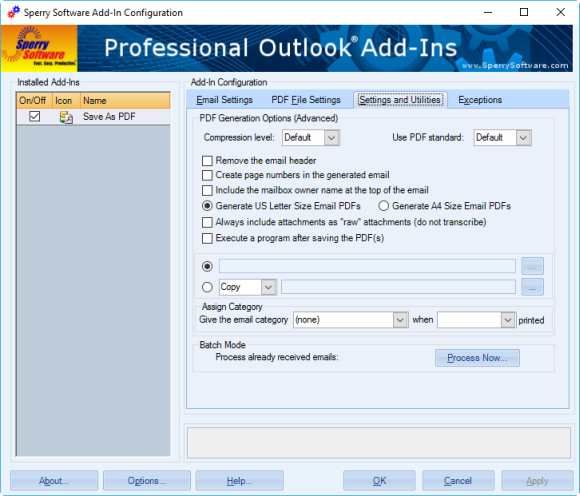580x496 pixels.
Task: Select the program path radio button
Action: point(207,266)
